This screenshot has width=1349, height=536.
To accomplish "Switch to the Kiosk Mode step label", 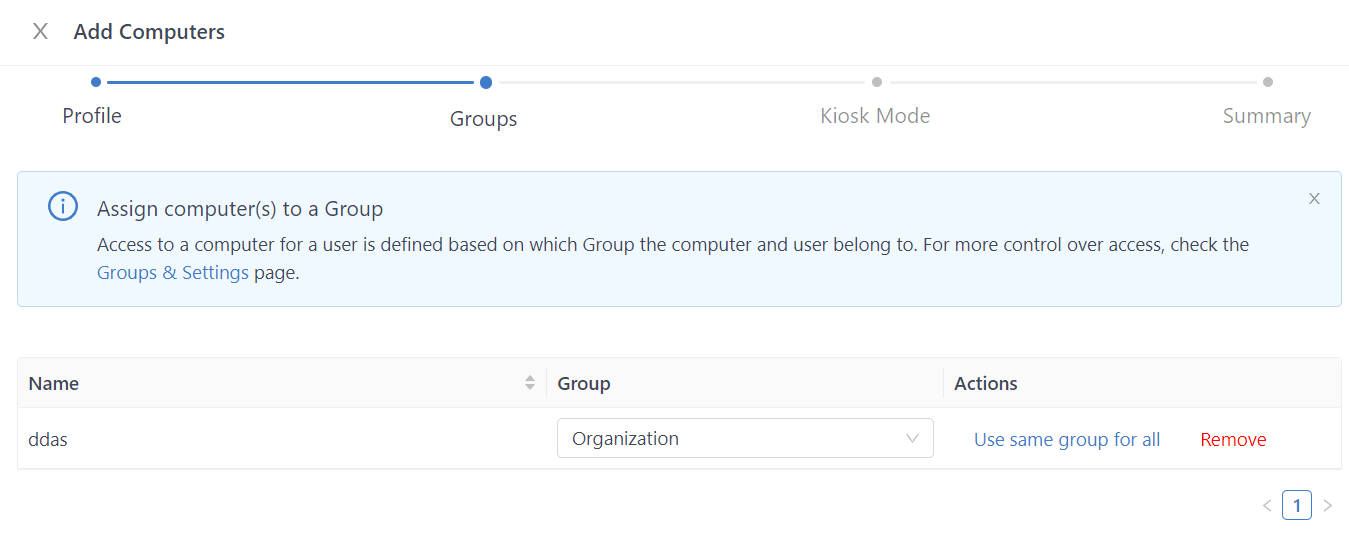I will 875,116.
